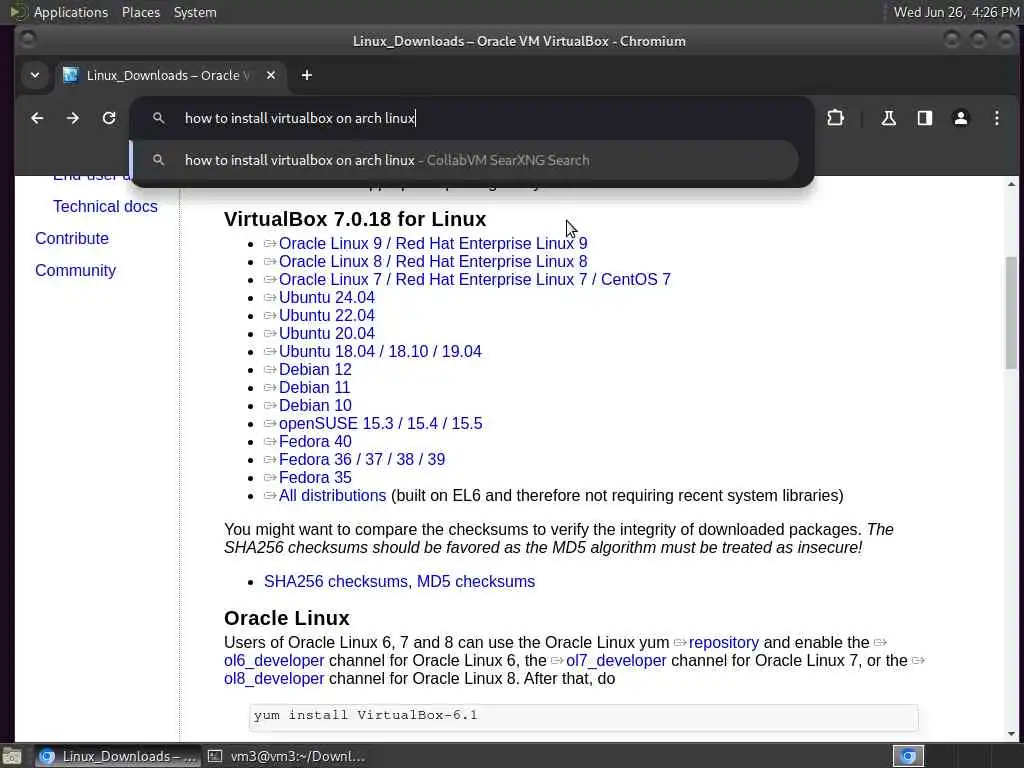Viewport: 1024px width, 768px height.
Task: Open the Places menu
Action: click(x=141, y=12)
